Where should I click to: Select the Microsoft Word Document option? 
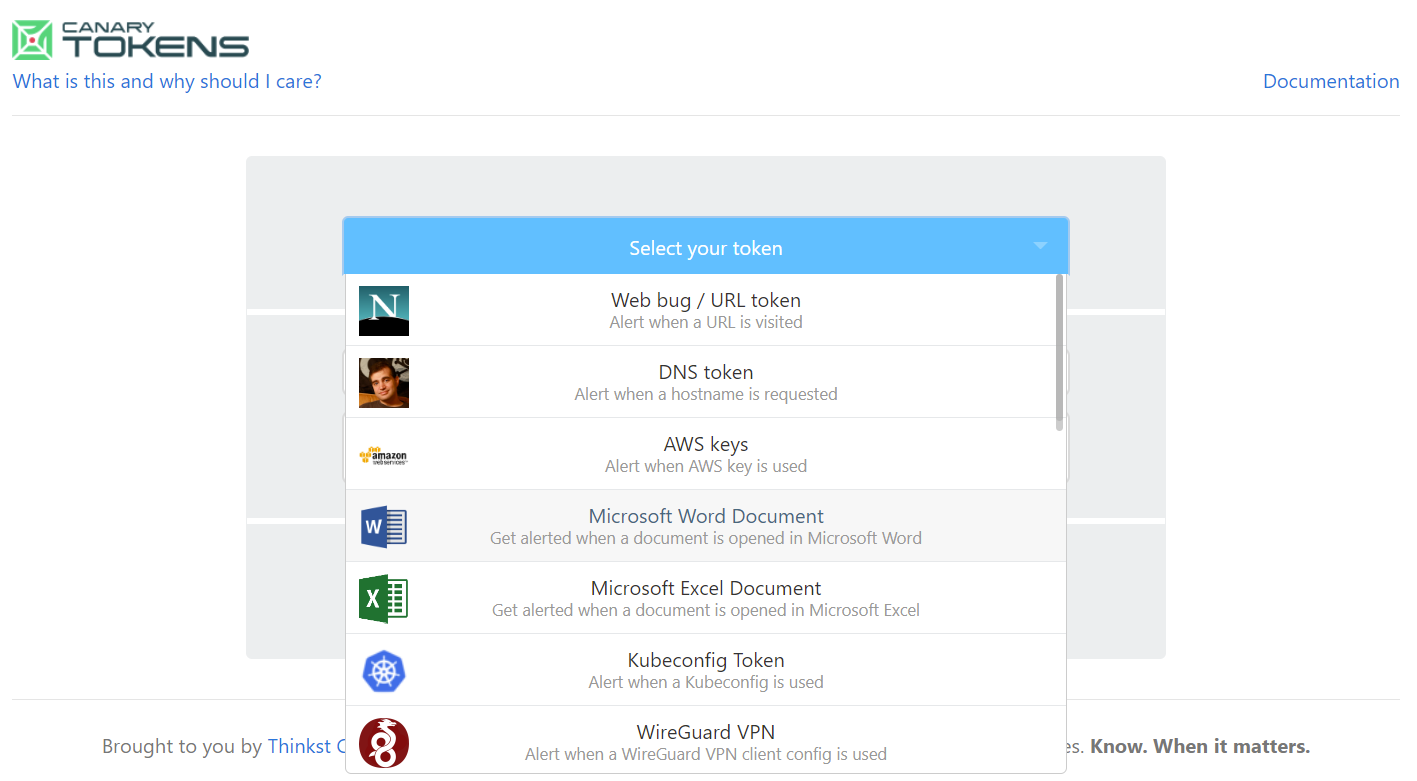click(x=705, y=526)
